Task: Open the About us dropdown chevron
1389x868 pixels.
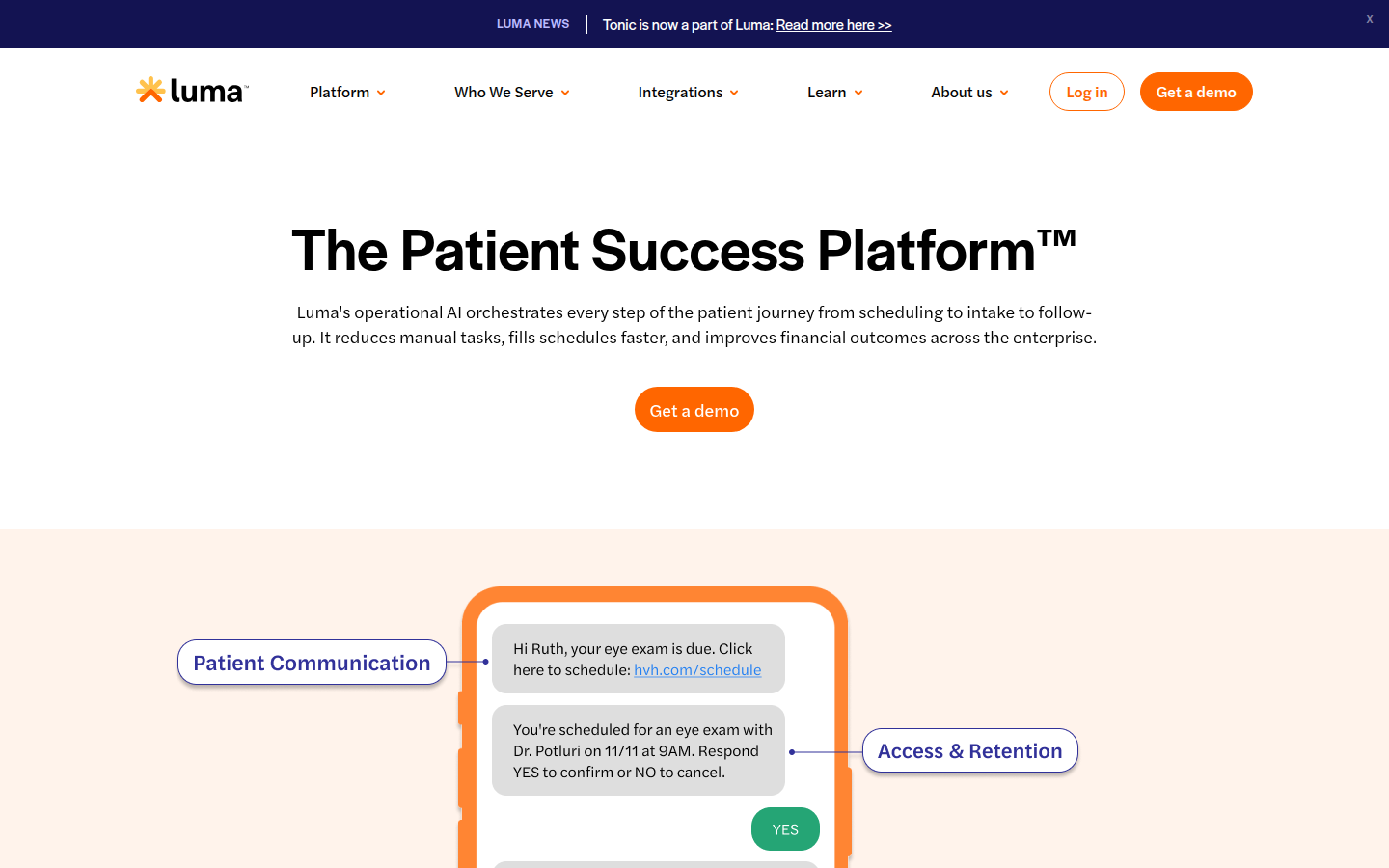Action: point(1004,93)
